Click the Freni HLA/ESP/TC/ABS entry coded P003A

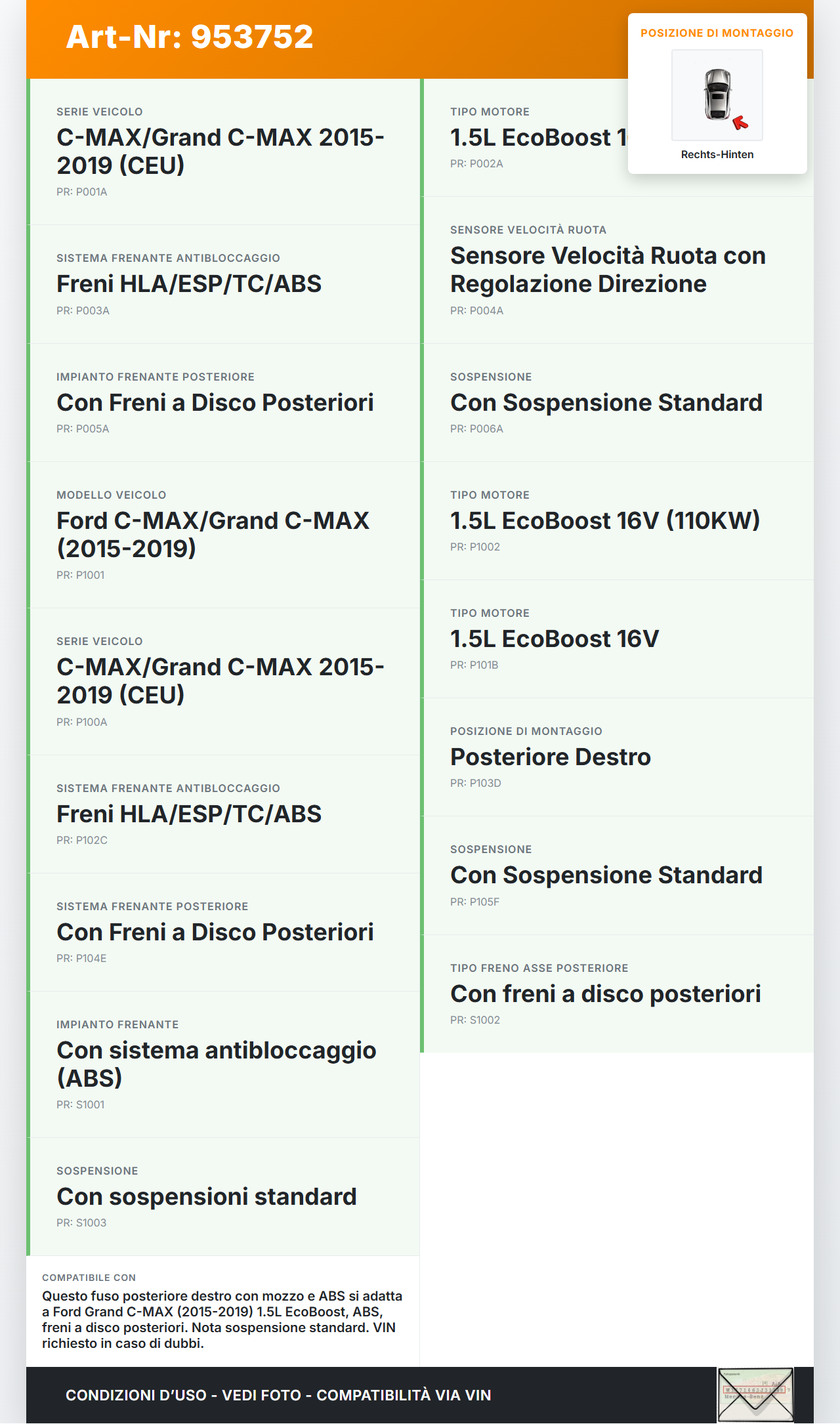point(189,284)
